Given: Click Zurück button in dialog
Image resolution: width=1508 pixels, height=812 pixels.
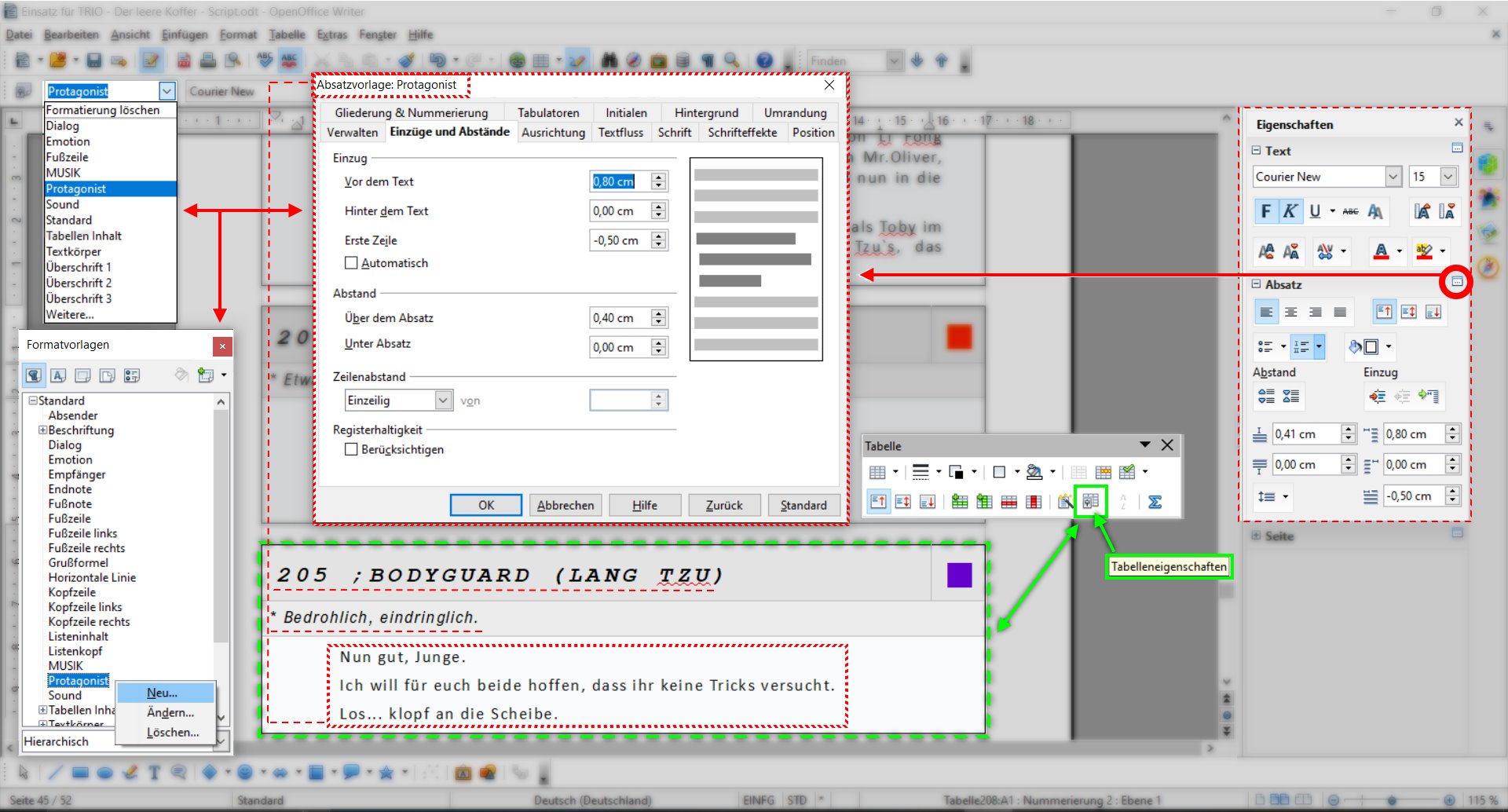Looking at the screenshot, I should [x=724, y=505].
